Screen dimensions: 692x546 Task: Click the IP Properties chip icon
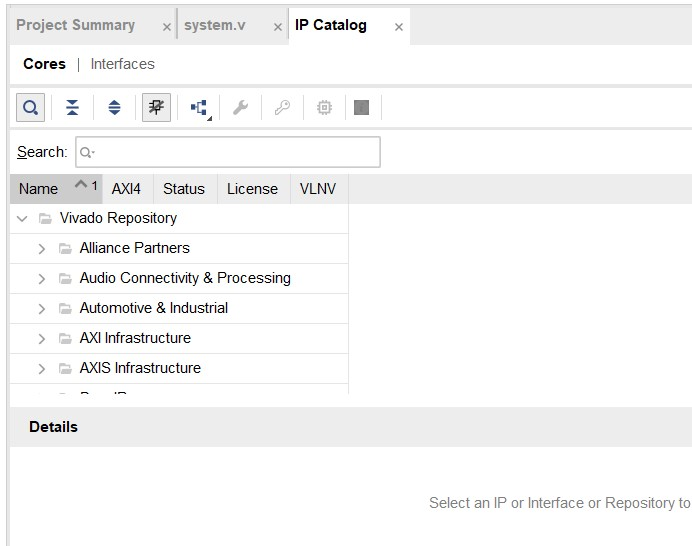(324, 107)
